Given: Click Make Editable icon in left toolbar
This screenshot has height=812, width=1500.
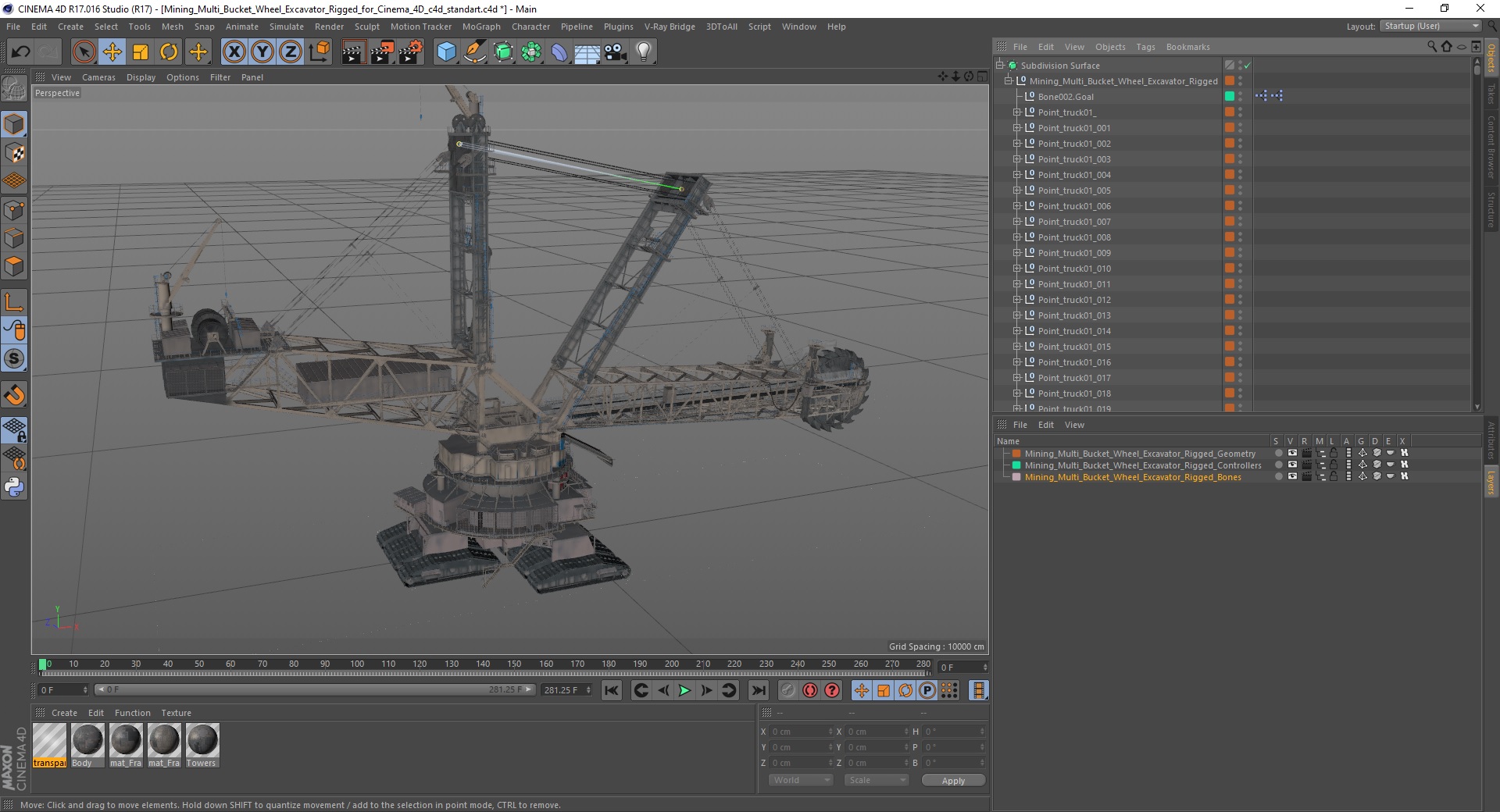Looking at the screenshot, I should tap(14, 89).
